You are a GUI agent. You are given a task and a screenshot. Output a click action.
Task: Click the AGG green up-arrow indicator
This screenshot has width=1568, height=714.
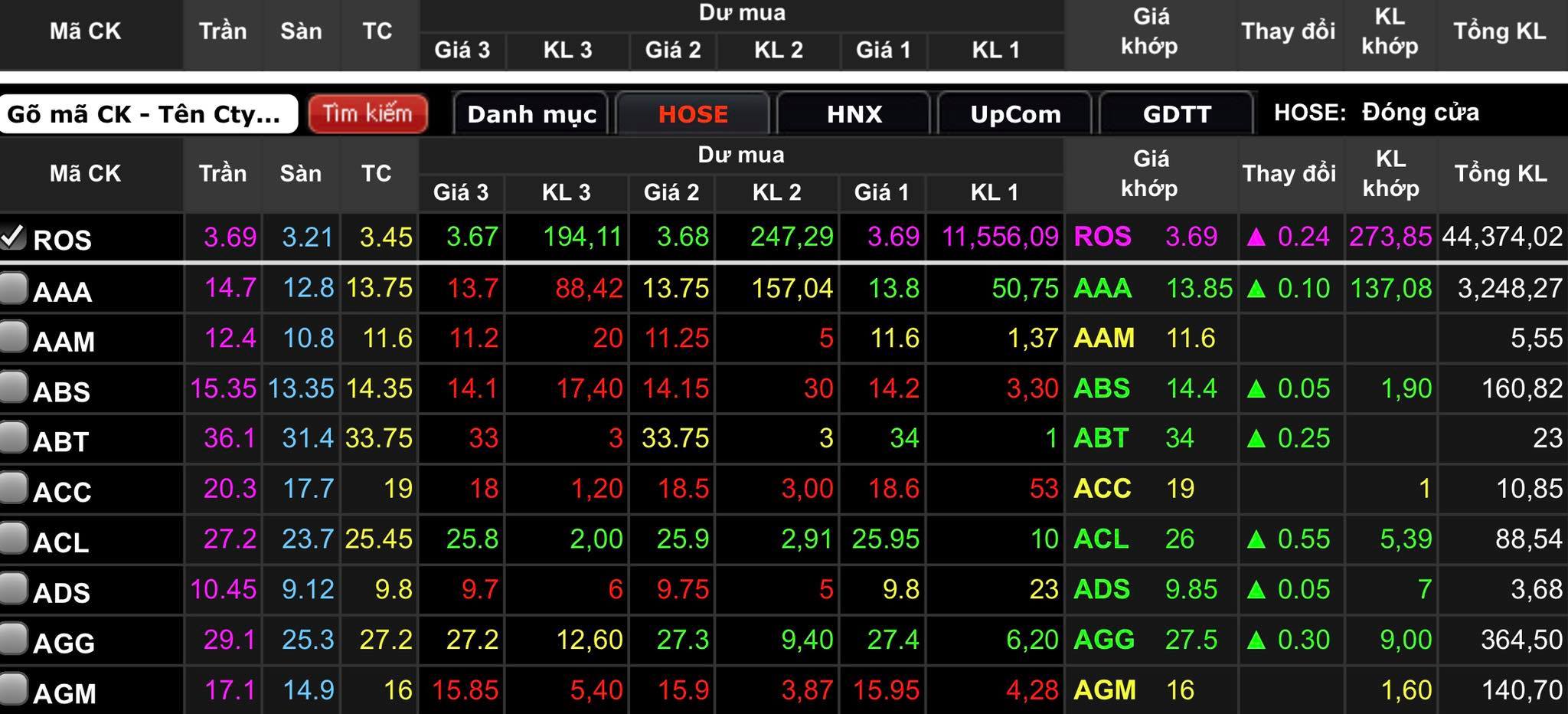(1256, 640)
